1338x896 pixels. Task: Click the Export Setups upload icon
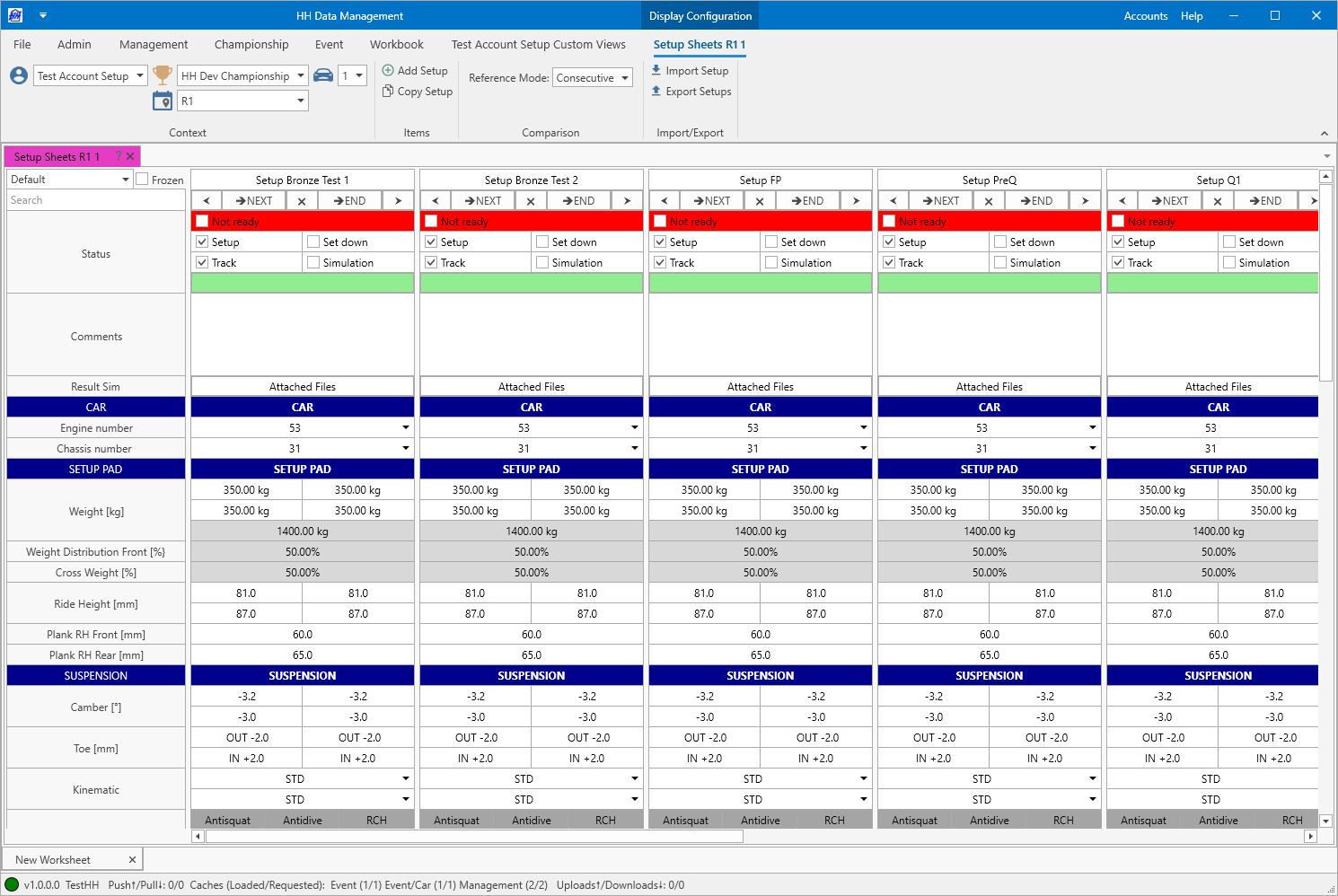[x=656, y=91]
